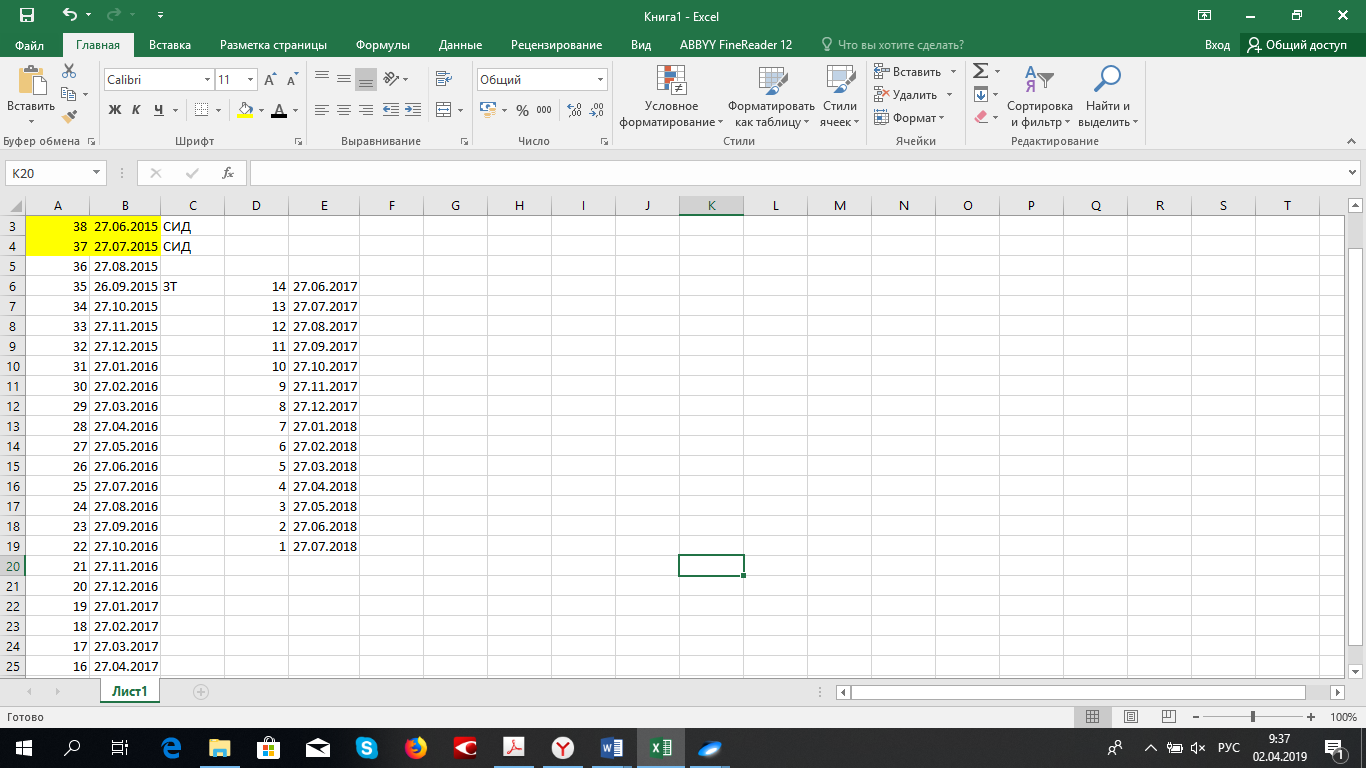Open Стили ячеек gallery
Screen dimensions: 1366x768
tap(839, 97)
